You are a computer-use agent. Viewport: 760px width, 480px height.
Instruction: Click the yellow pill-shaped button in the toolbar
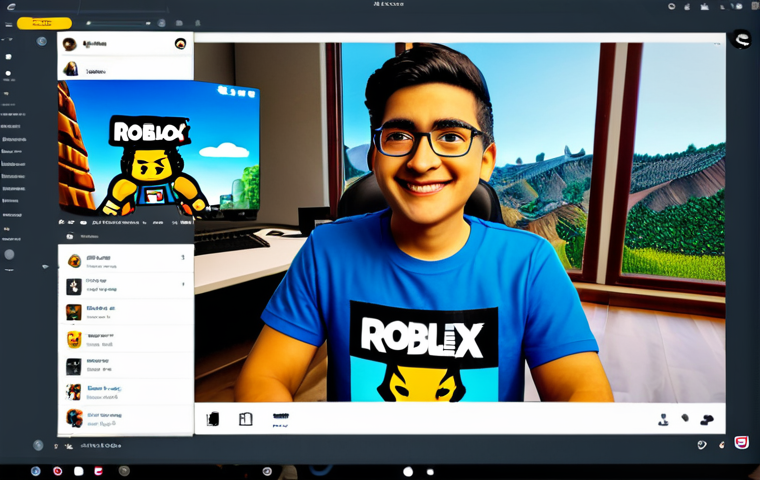pyautogui.click(x=44, y=23)
